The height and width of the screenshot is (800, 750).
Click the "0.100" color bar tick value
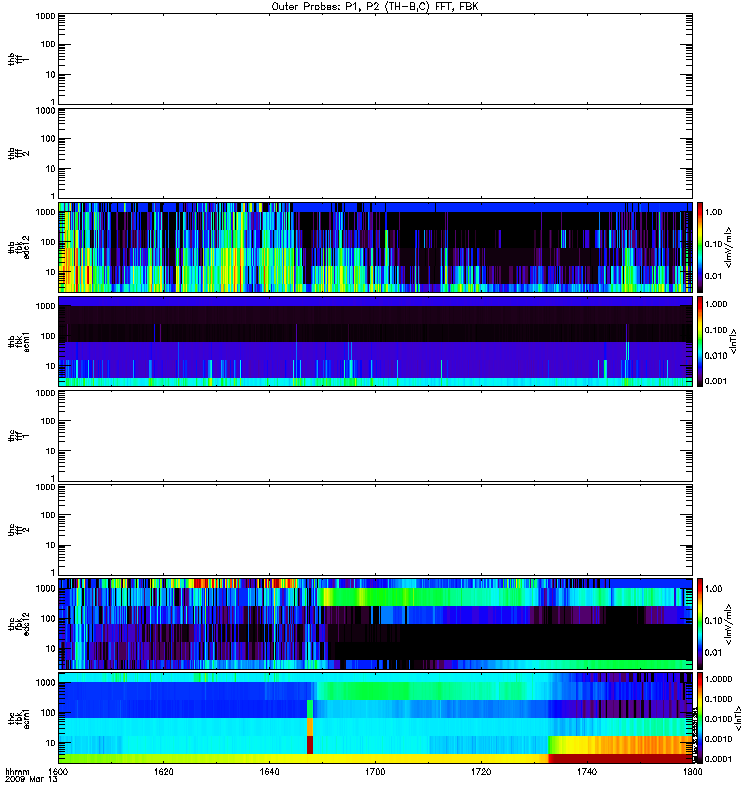[716, 330]
